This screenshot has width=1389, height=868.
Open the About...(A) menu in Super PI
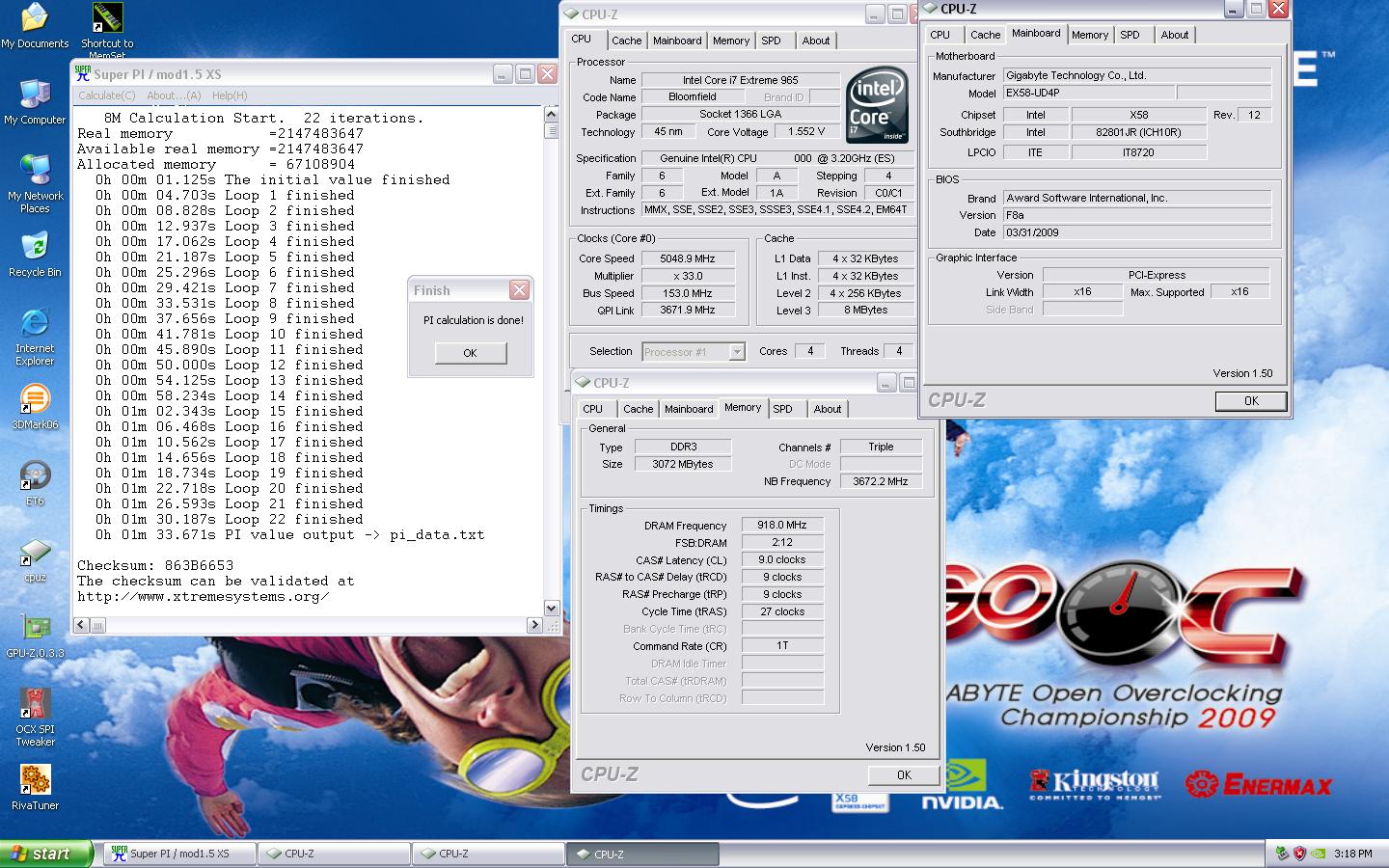(x=174, y=95)
